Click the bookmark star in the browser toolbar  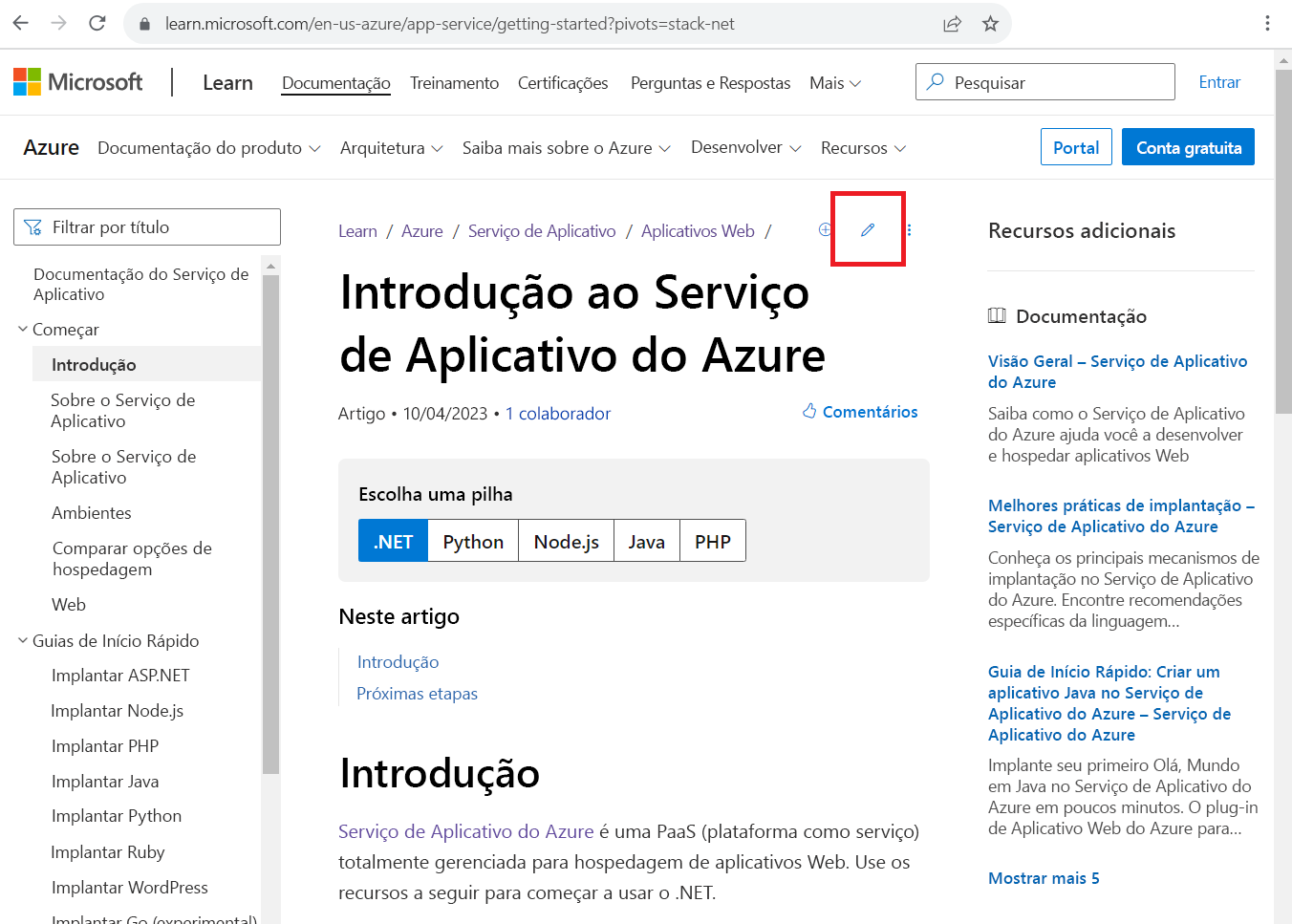click(989, 24)
